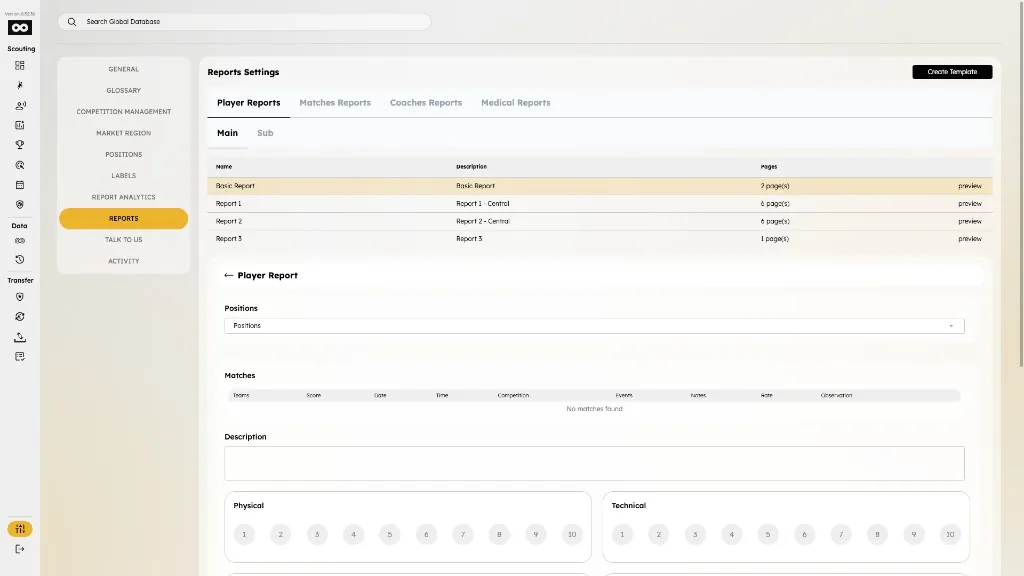Open the dashboard grid icon under Scouting

[x=20, y=65]
